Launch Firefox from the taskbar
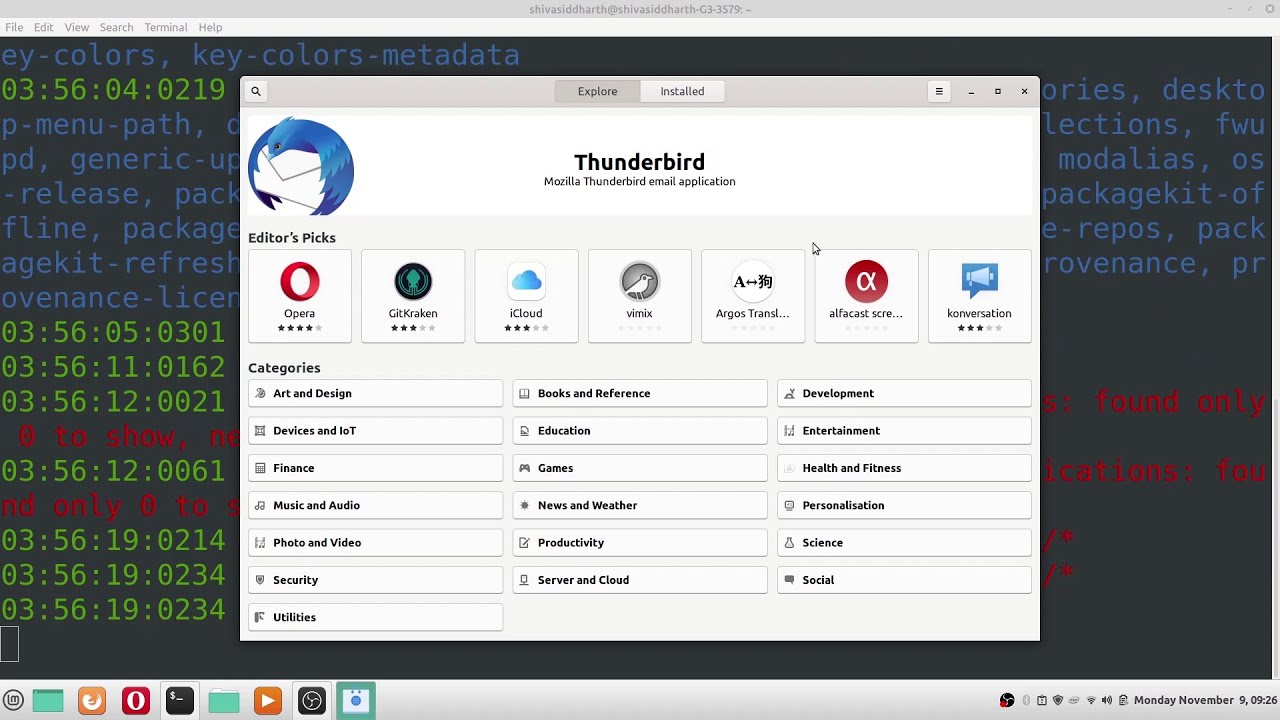 pos(92,701)
